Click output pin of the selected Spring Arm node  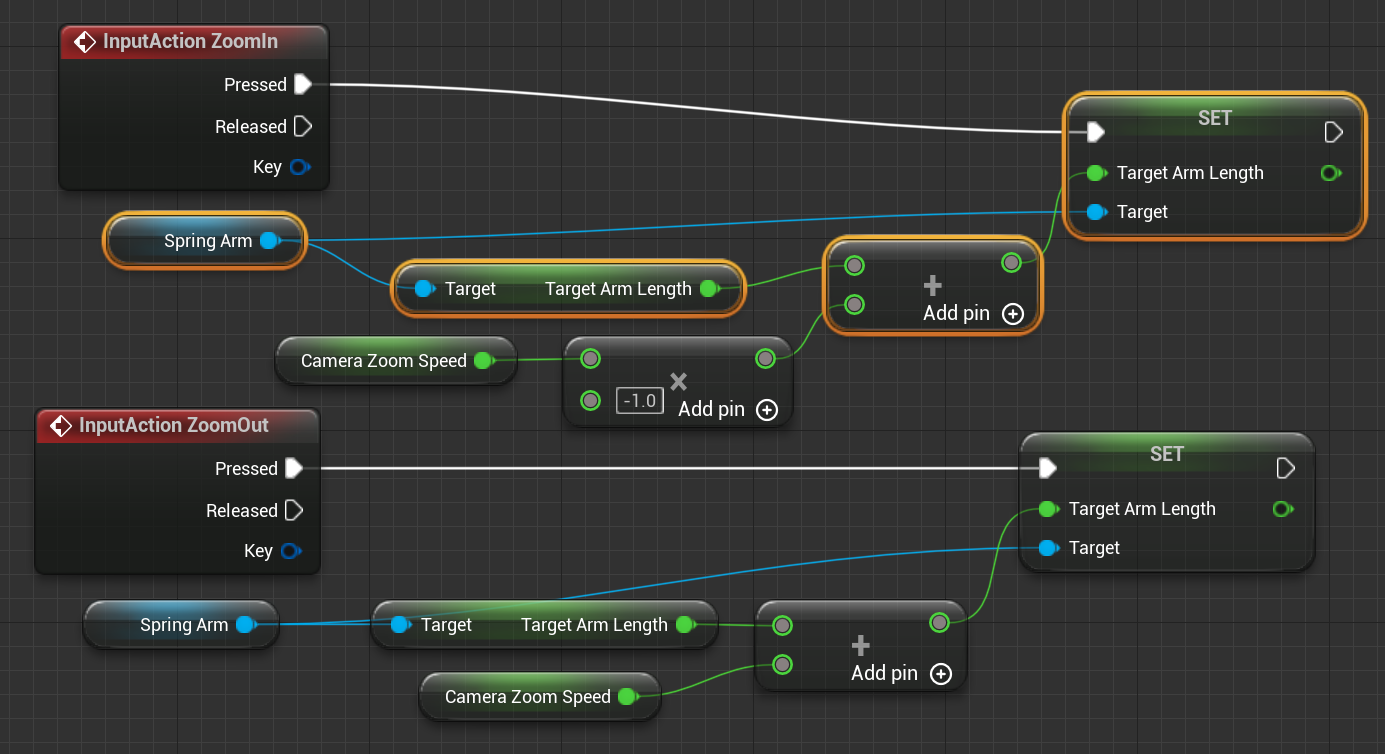269,241
